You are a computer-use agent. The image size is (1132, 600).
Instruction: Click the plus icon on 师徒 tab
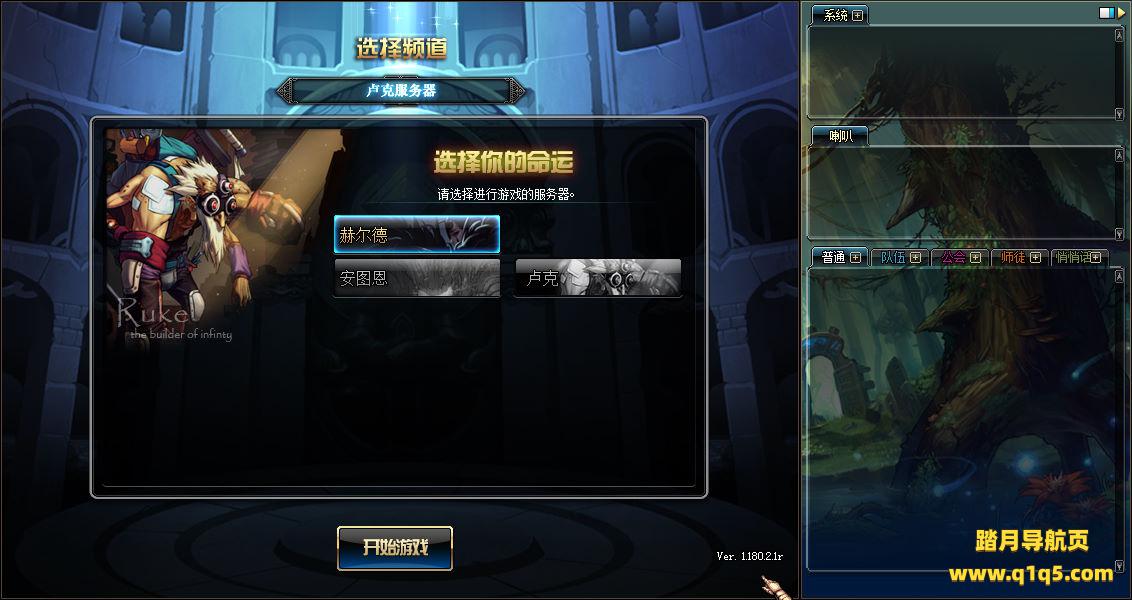tap(1035, 257)
